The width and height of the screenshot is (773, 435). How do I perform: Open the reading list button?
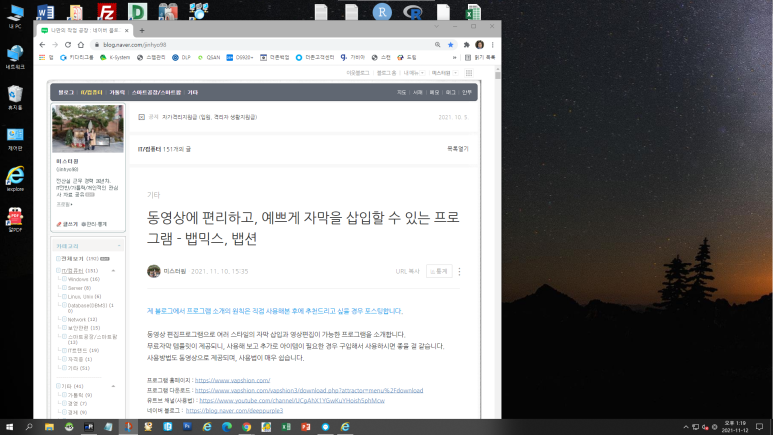480,58
